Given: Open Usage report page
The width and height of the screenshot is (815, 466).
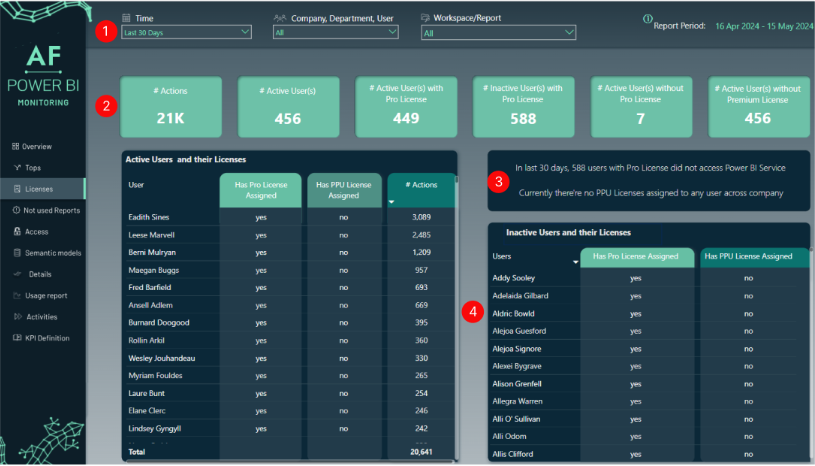Looking at the screenshot, I should [x=41, y=296].
